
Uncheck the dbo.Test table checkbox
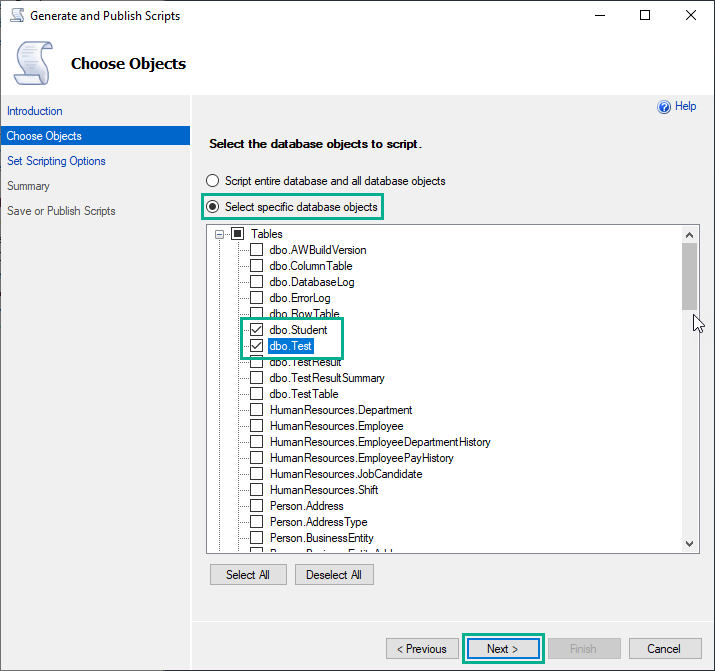point(257,346)
